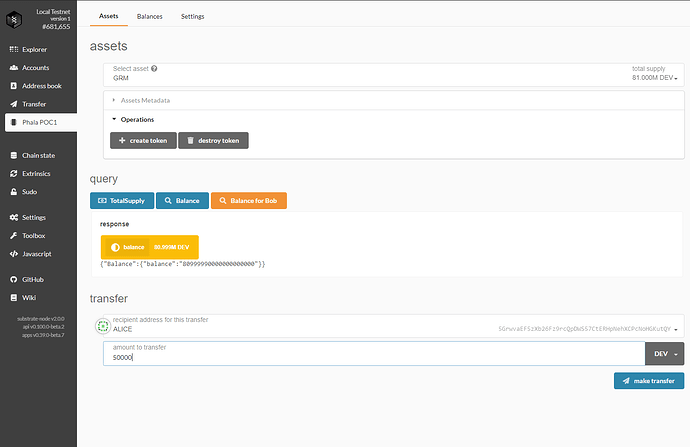690x447 pixels.
Task: Click the Chain state database icon
Action: pyautogui.click(x=14, y=155)
